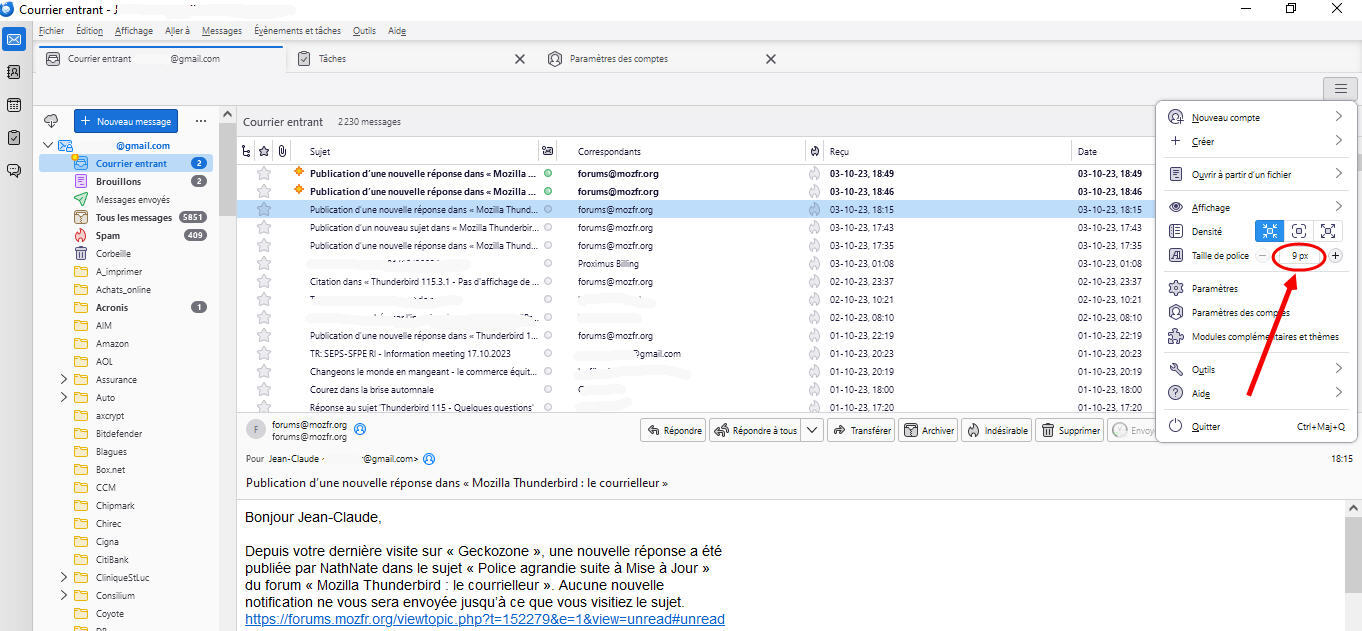Image resolution: width=1362 pixels, height=631 pixels.
Task: Click the get messages cloud icon
Action: coord(51,121)
